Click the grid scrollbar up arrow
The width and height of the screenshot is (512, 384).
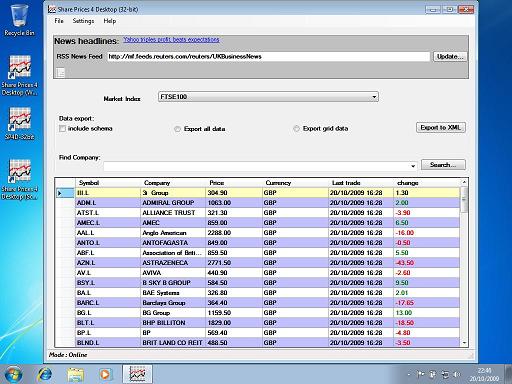(464, 183)
